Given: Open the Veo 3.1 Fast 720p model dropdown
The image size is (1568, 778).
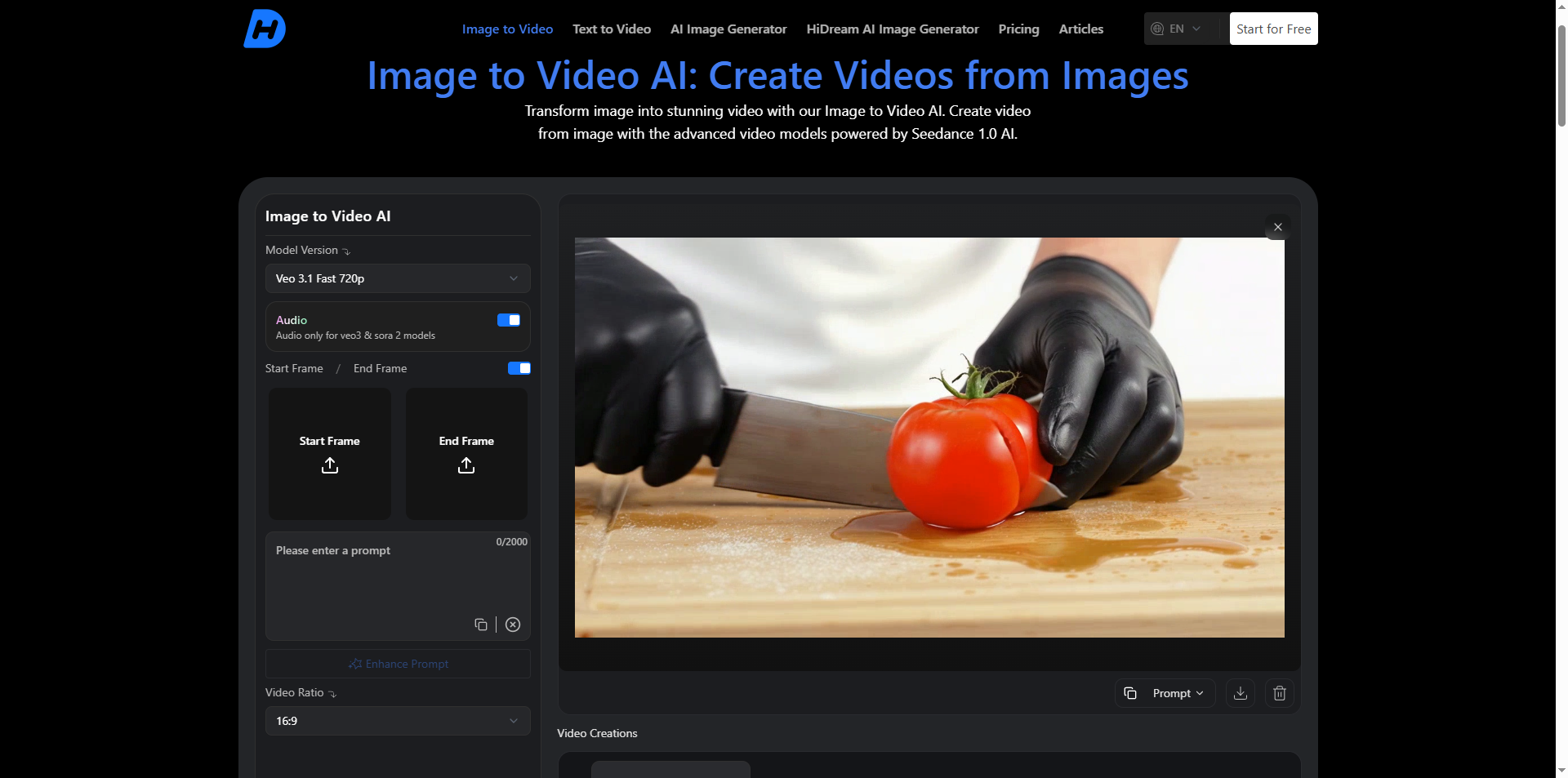Looking at the screenshot, I should [398, 278].
